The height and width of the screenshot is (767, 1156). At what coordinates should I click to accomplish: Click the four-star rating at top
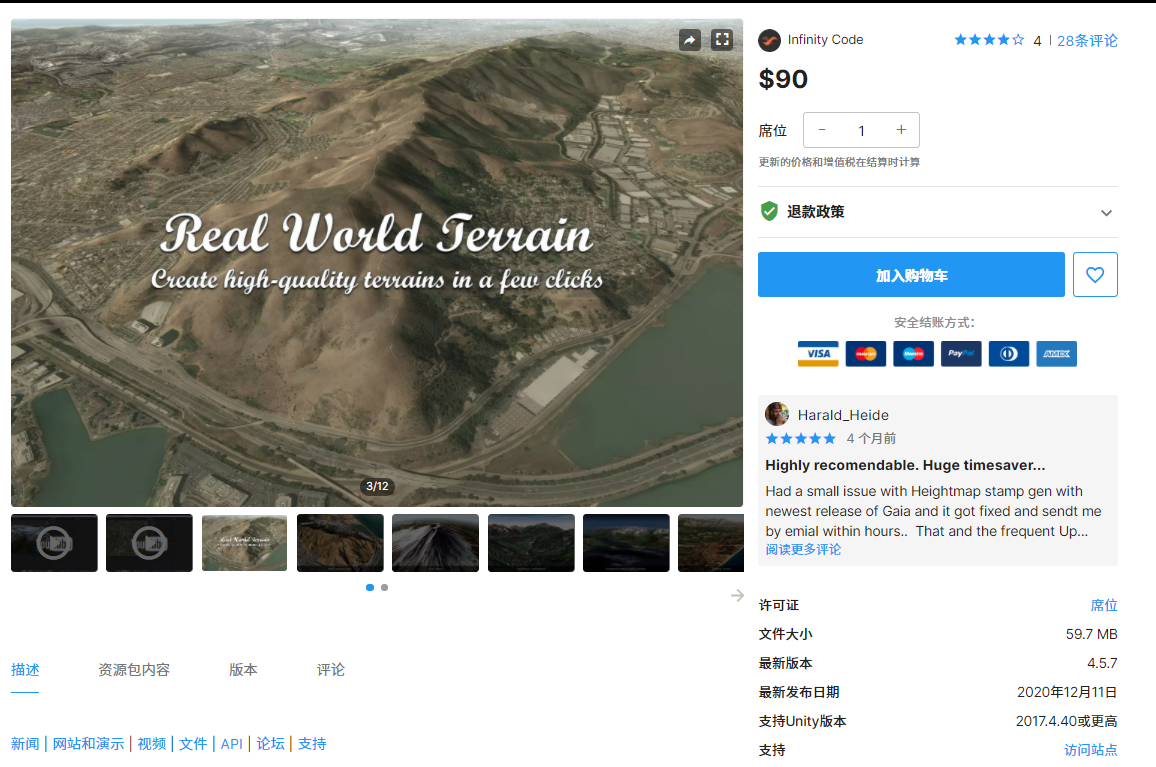(989, 40)
